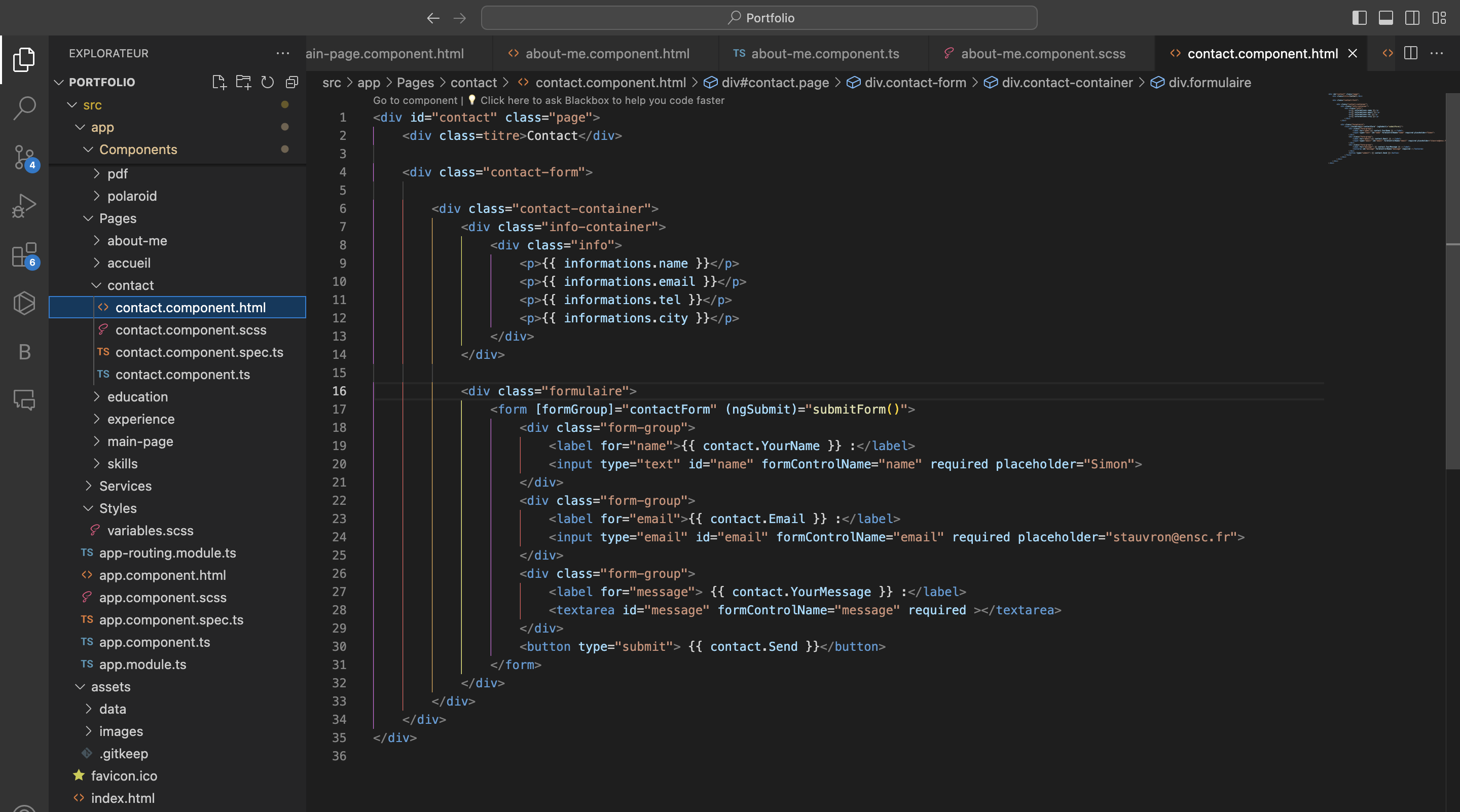Expand the polaroid folder
Viewport: 1460px width, 812px height.
coord(96,196)
